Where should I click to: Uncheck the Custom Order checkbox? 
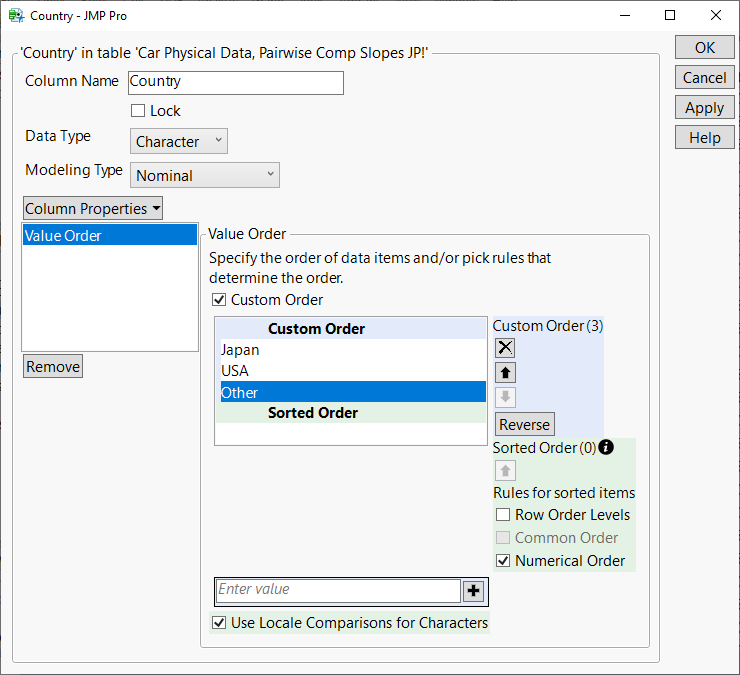click(x=219, y=300)
